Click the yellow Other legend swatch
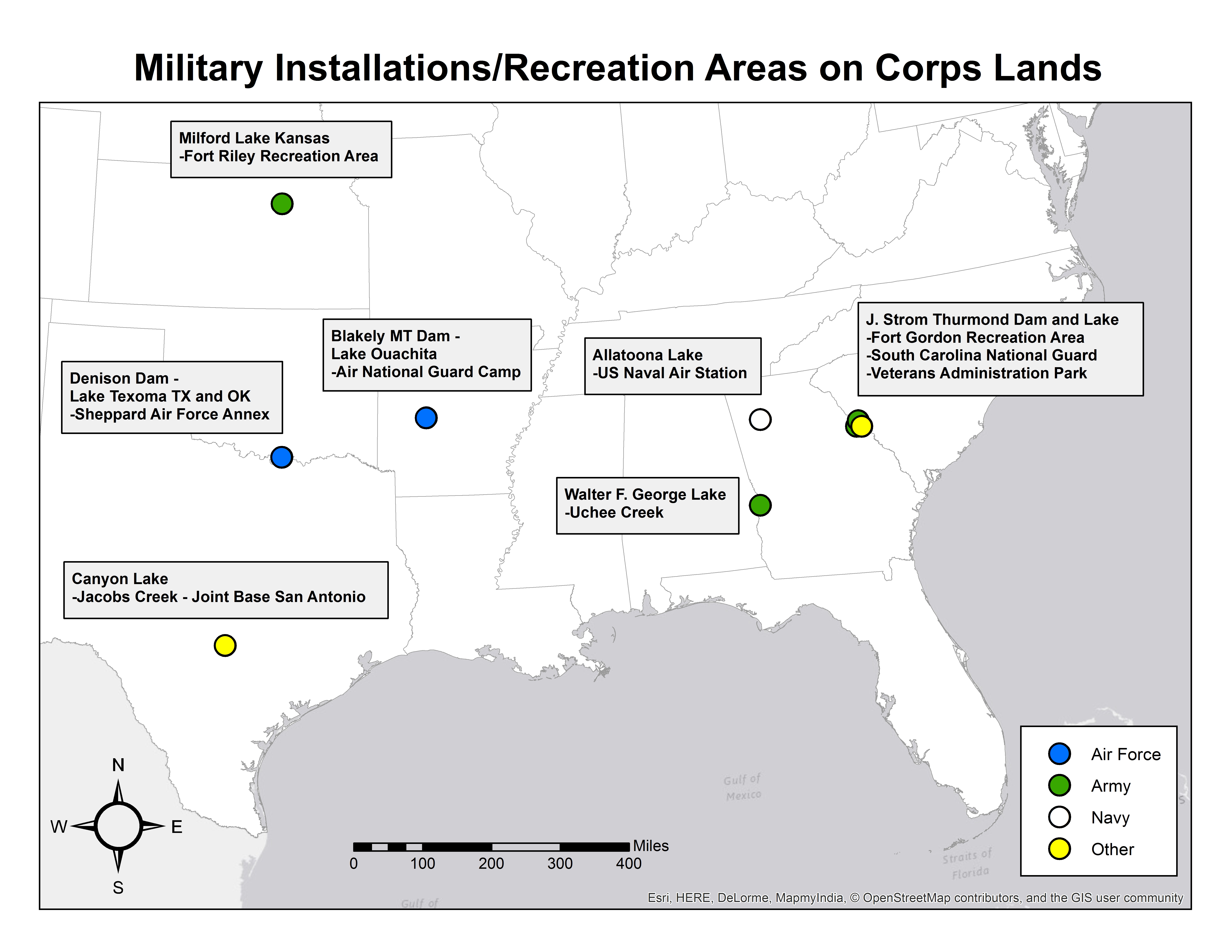The image size is (1232, 952). coord(1059,849)
